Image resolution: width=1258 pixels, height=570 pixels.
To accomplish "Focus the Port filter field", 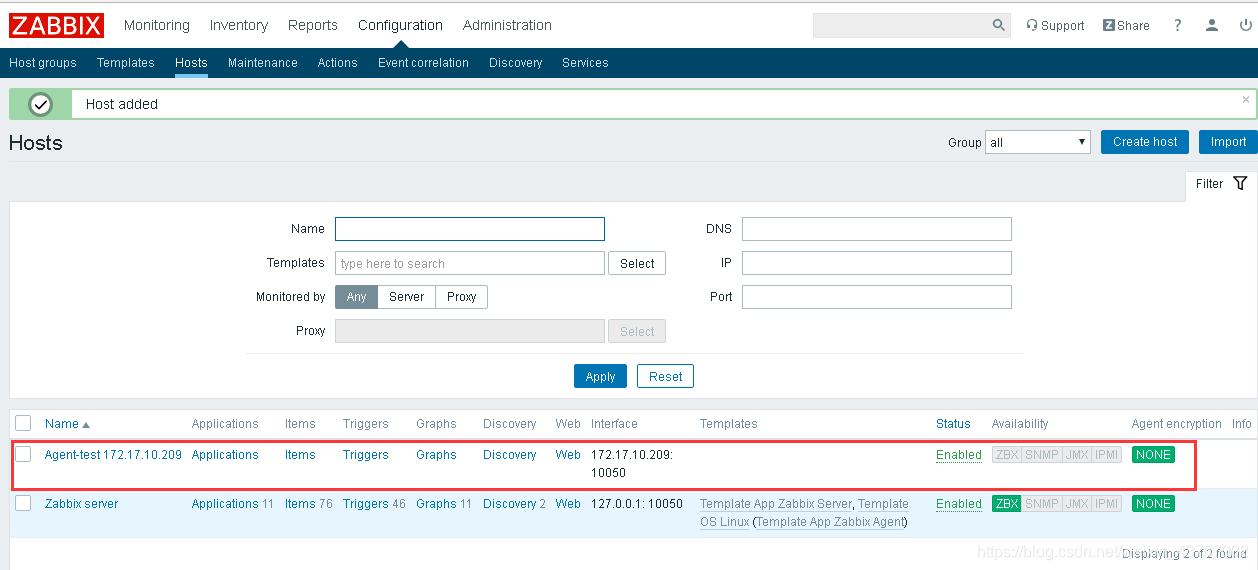I will pos(877,297).
